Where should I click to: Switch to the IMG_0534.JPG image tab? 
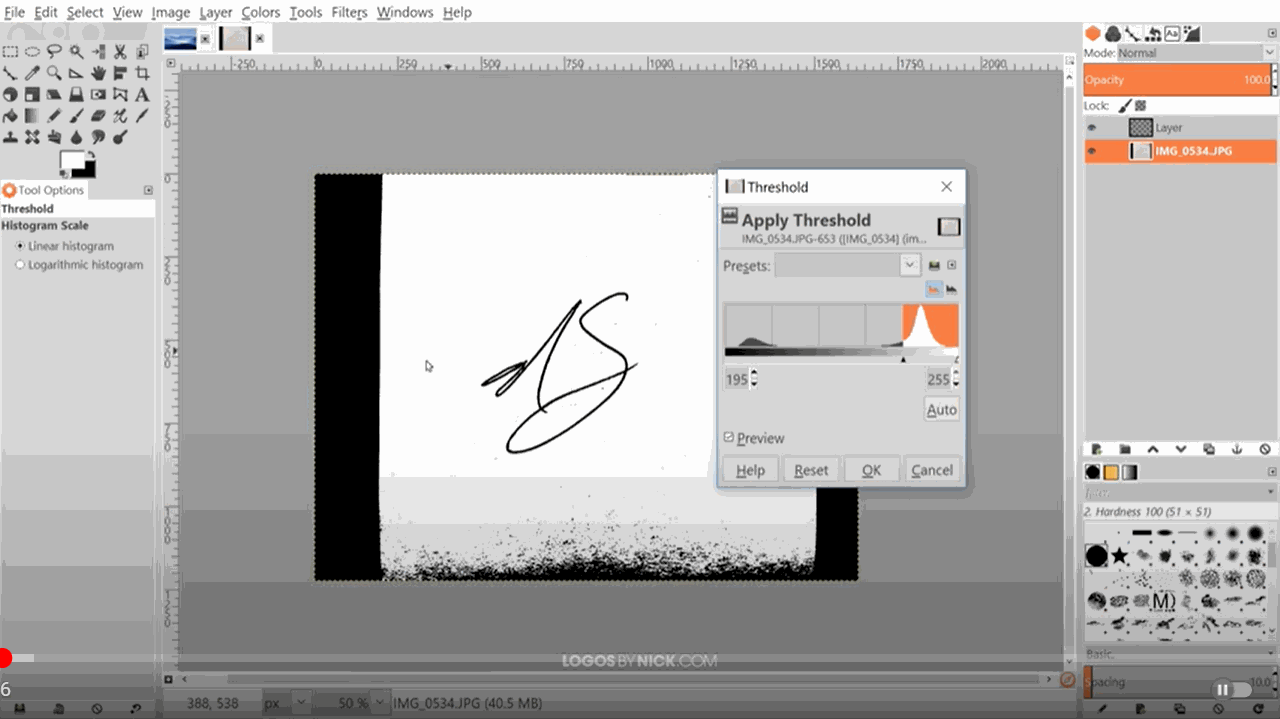tap(233, 37)
